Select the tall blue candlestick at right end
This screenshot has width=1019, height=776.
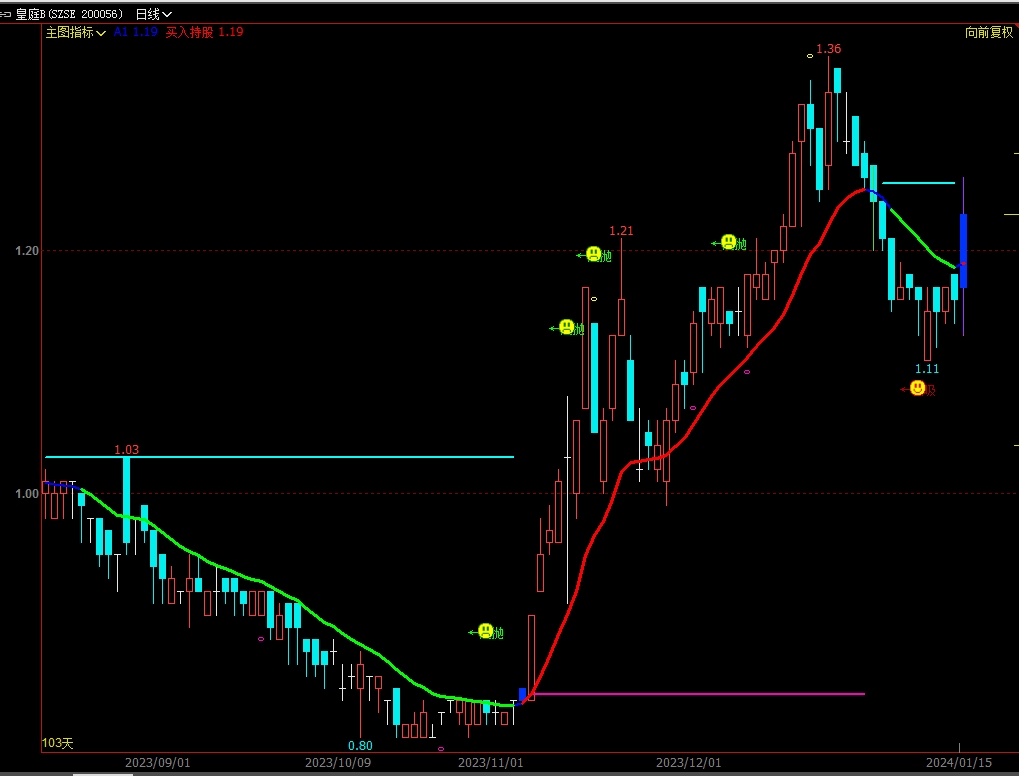[x=963, y=250]
